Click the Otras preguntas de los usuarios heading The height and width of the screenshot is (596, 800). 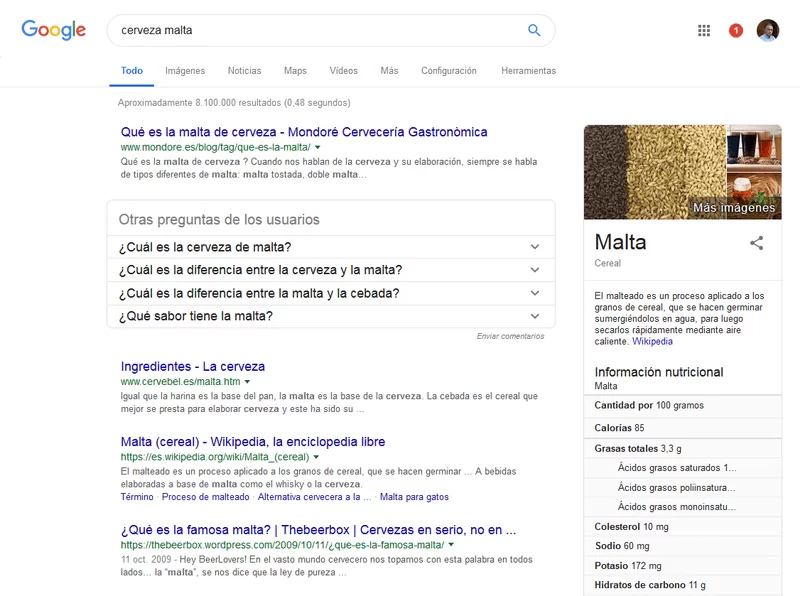219,219
